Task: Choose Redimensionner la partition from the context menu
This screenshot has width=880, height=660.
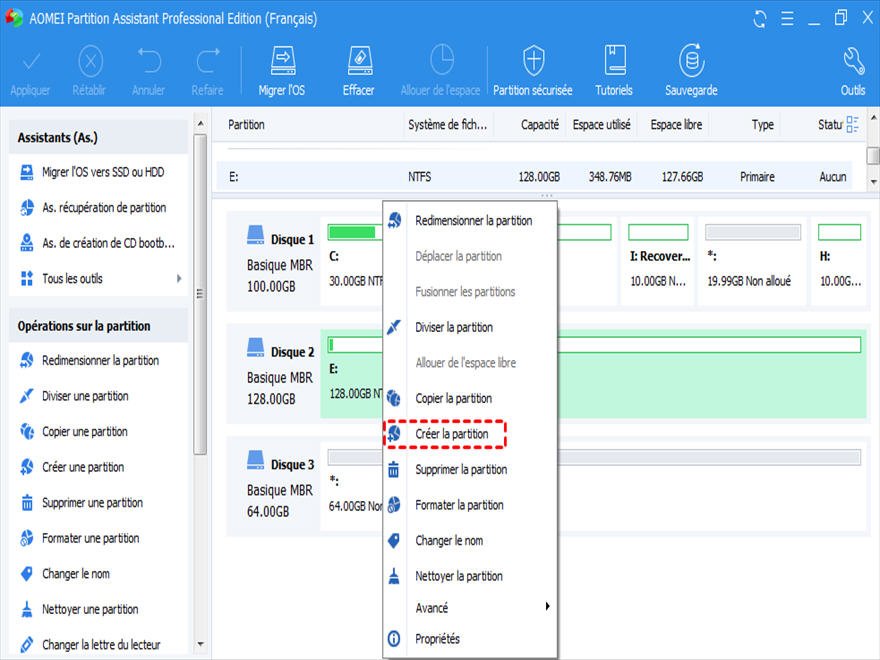Action: click(470, 221)
